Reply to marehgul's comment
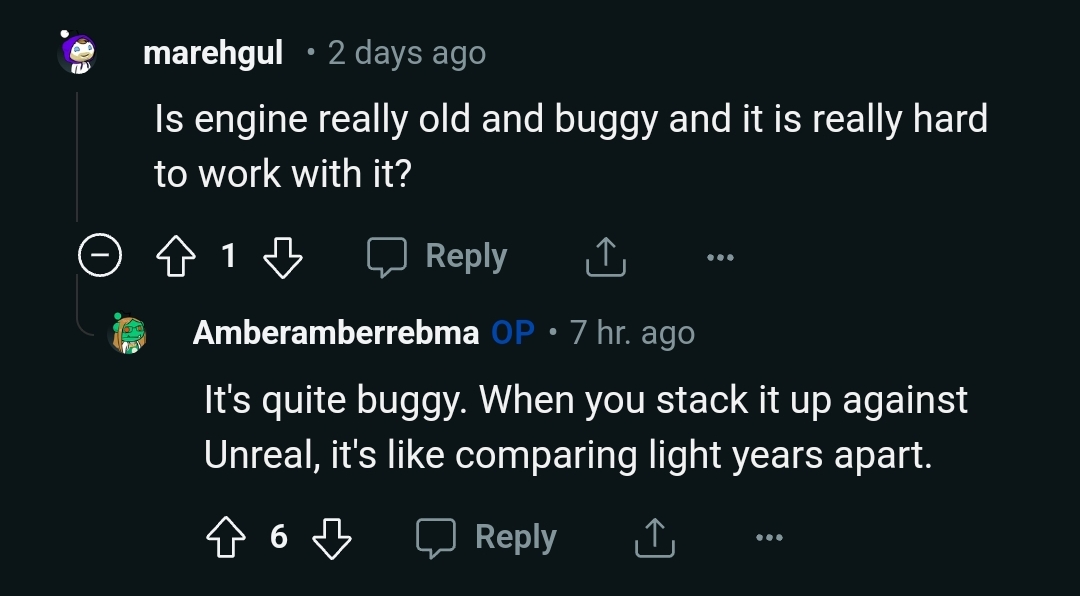 click(x=437, y=257)
